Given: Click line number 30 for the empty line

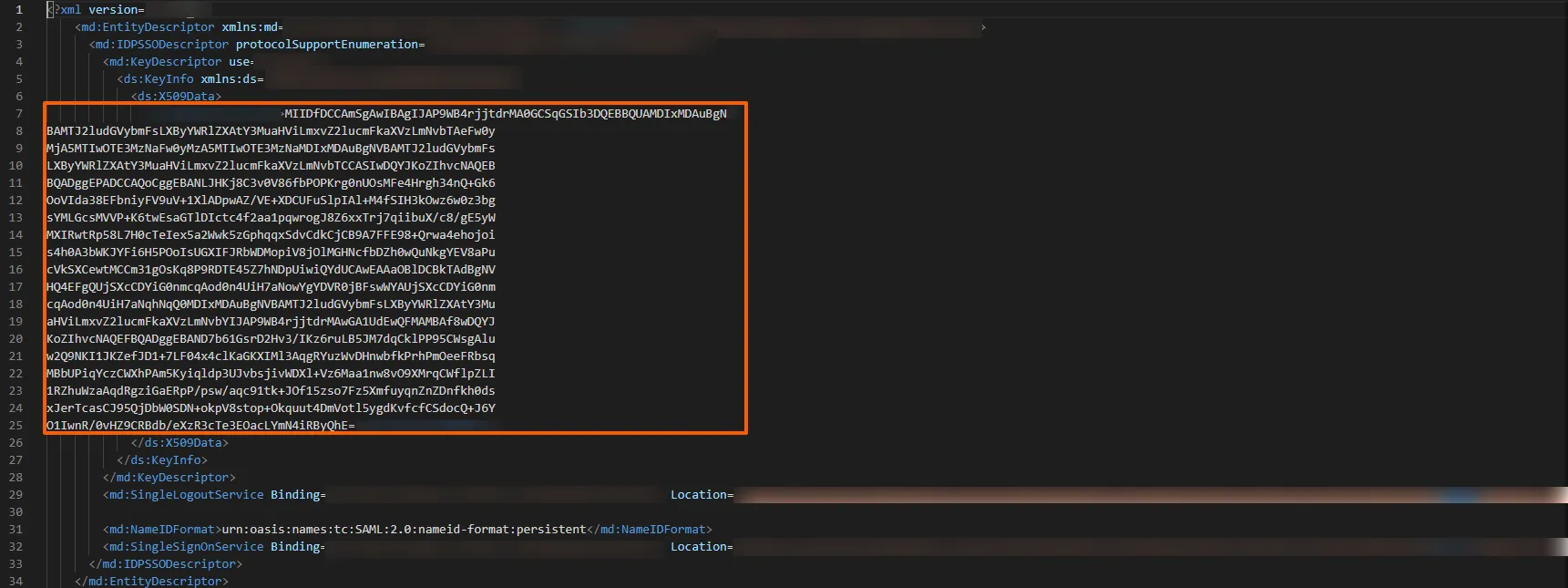Looking at the screenshot, I should coord(15,512).
